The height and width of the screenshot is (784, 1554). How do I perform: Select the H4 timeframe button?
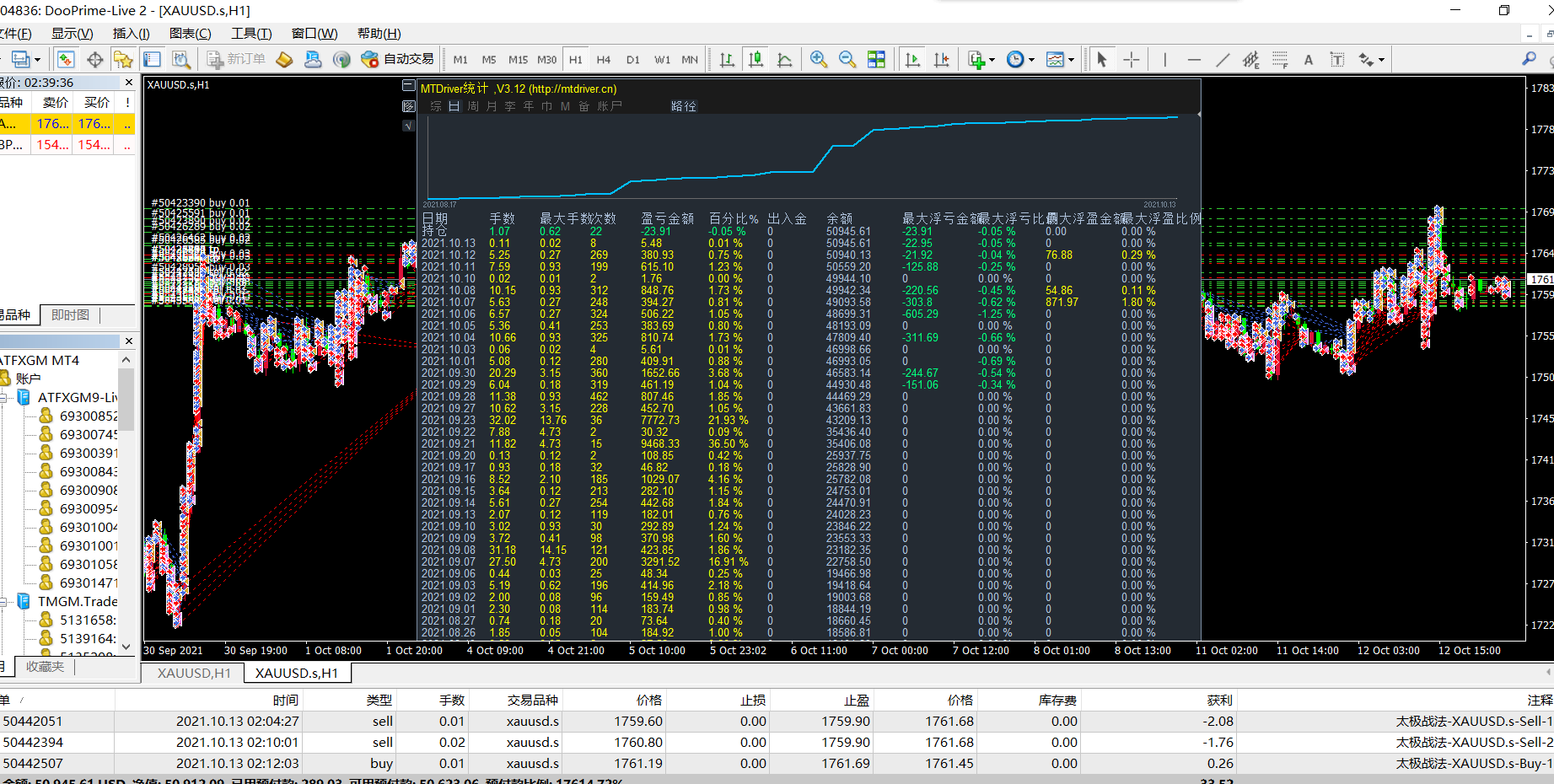(x=603, y=60)
